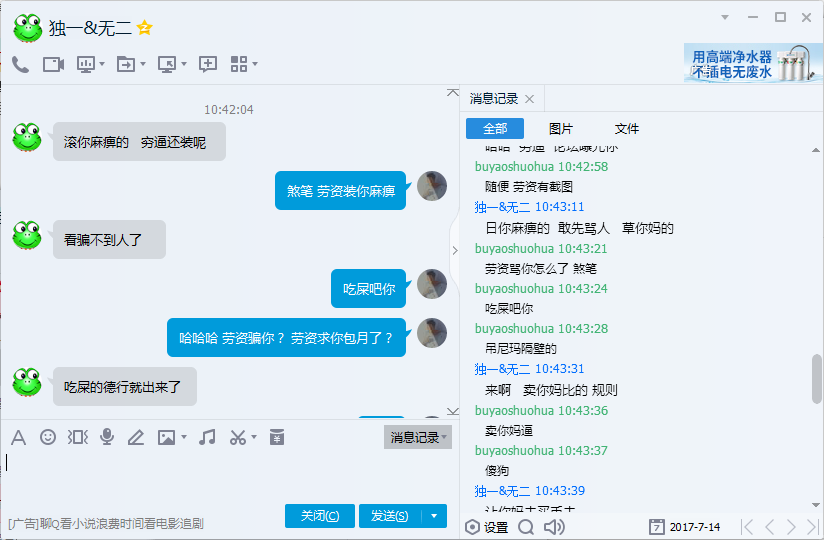Go to next page of history
Image resolution: width=824 pixels, height=540 pixels.
pyautogui.click(x=791, y=526)
